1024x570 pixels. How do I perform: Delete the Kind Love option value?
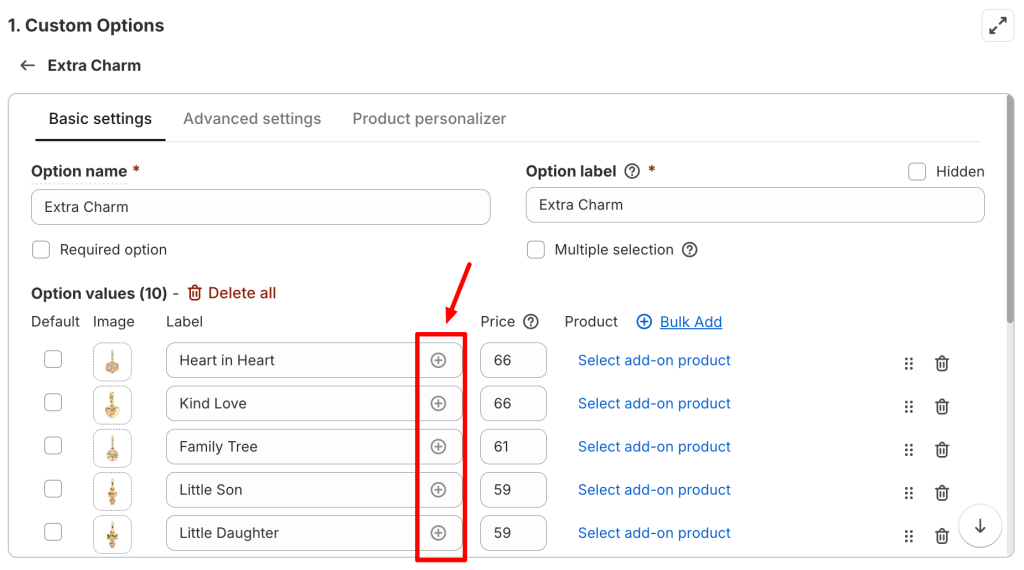click(941, 407)
